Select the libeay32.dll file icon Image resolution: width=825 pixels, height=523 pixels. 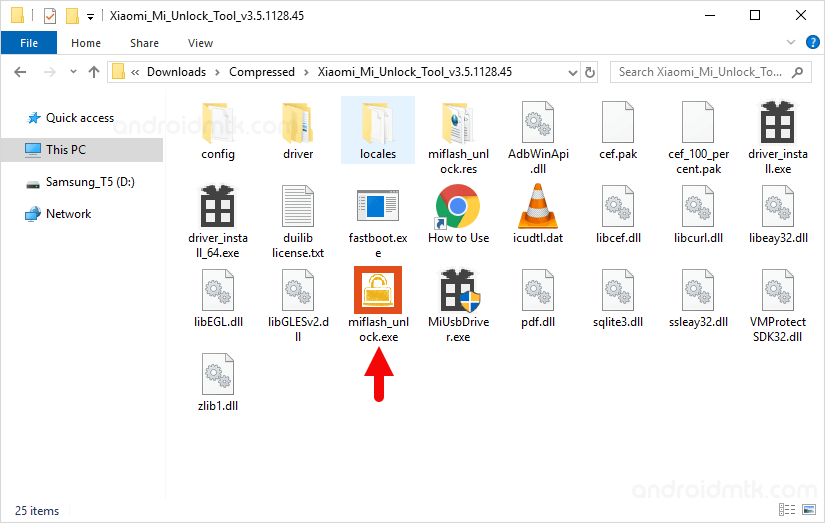pos(778,206)
